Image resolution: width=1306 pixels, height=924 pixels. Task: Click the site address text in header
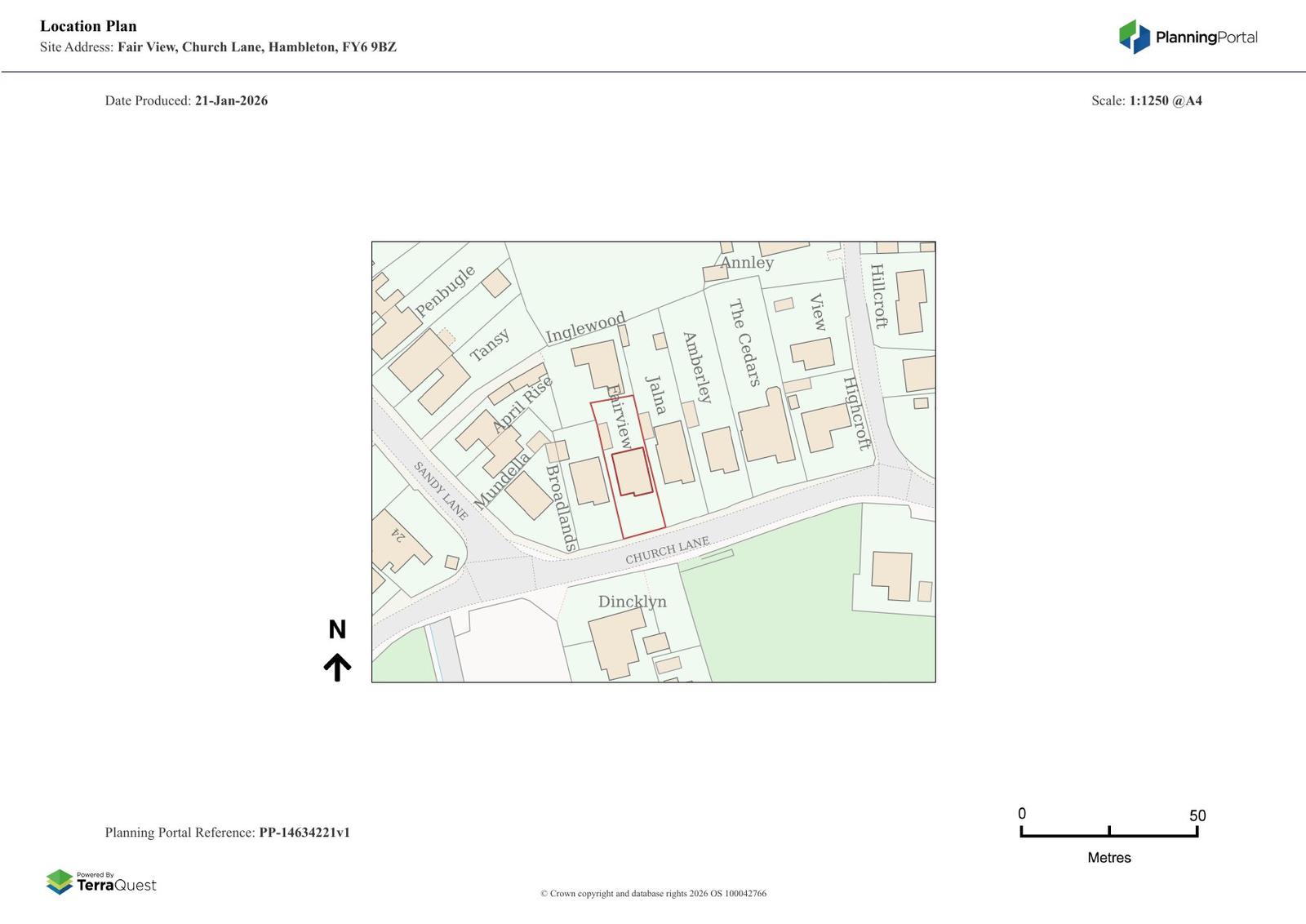[256, 47]
